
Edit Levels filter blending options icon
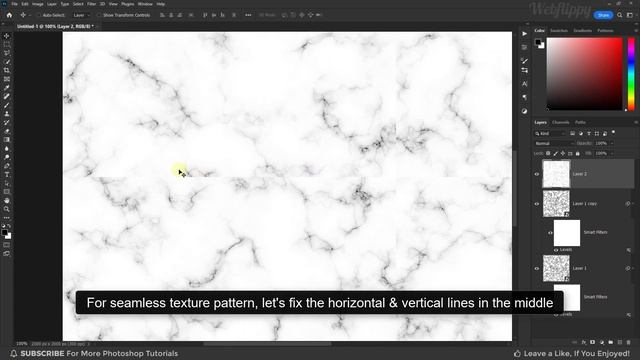tap(629, 250)
